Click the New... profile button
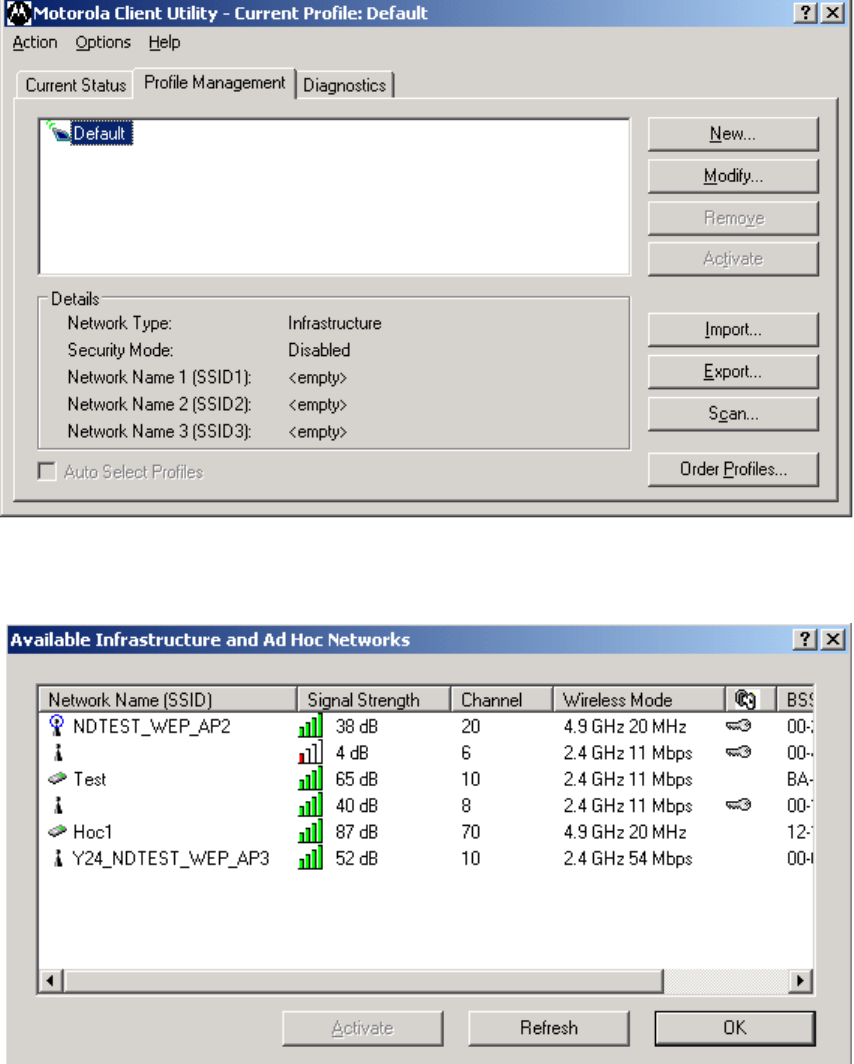 (733, 134)
